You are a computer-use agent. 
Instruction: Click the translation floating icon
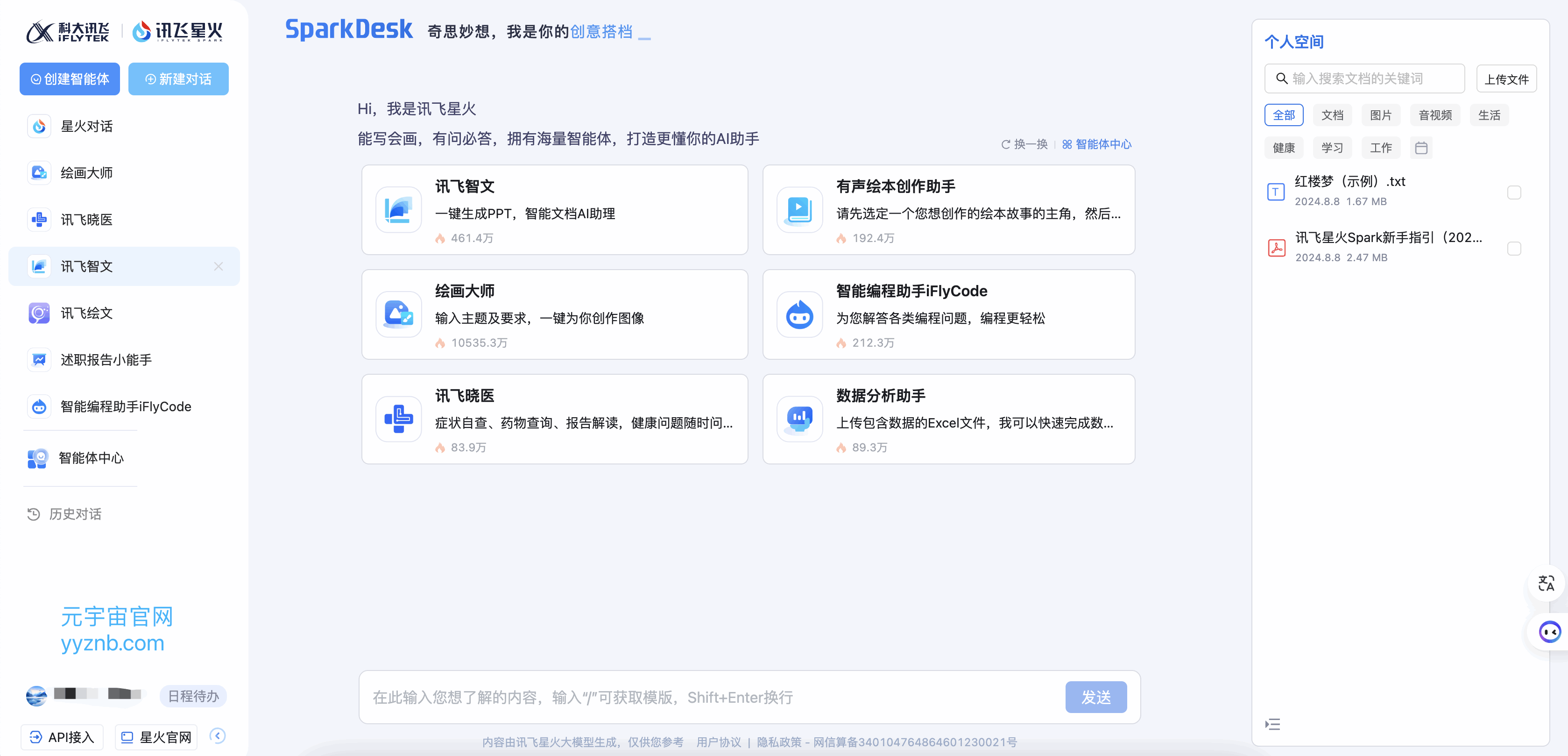[1546, 584]
